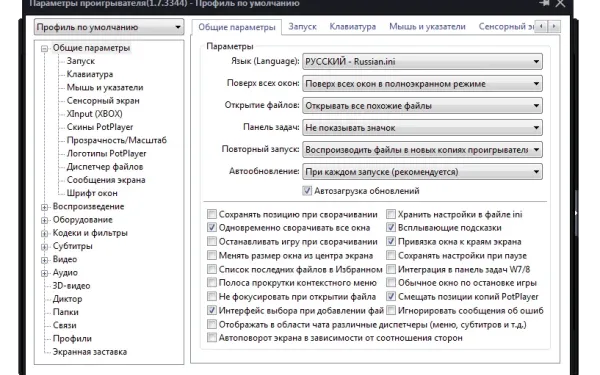Open the 'Открытие файлов' dropdown
The image size is (600, 375).
coord(422,106)
